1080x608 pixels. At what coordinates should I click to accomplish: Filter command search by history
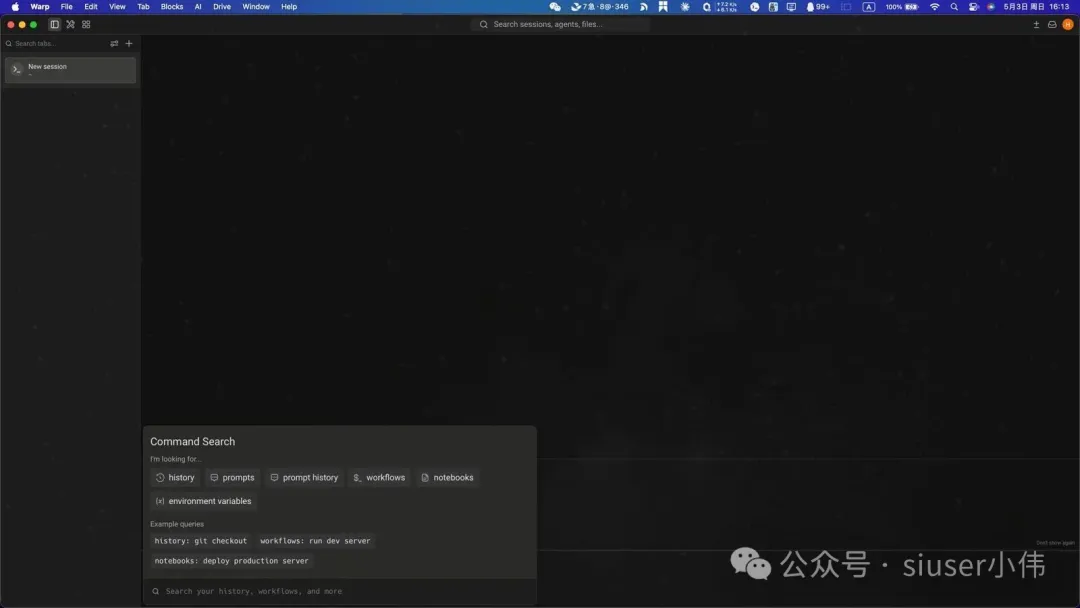pos(175,477)
